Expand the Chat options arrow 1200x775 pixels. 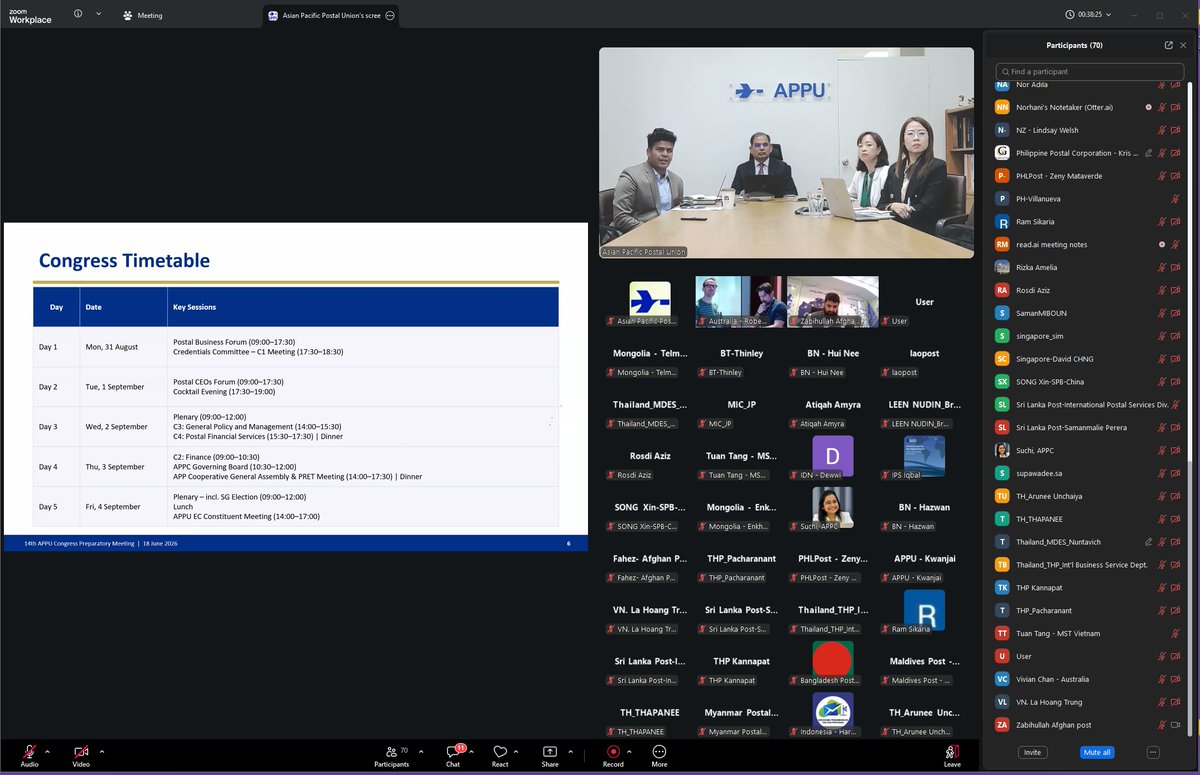pyautogui.click(x=472, y=752)
